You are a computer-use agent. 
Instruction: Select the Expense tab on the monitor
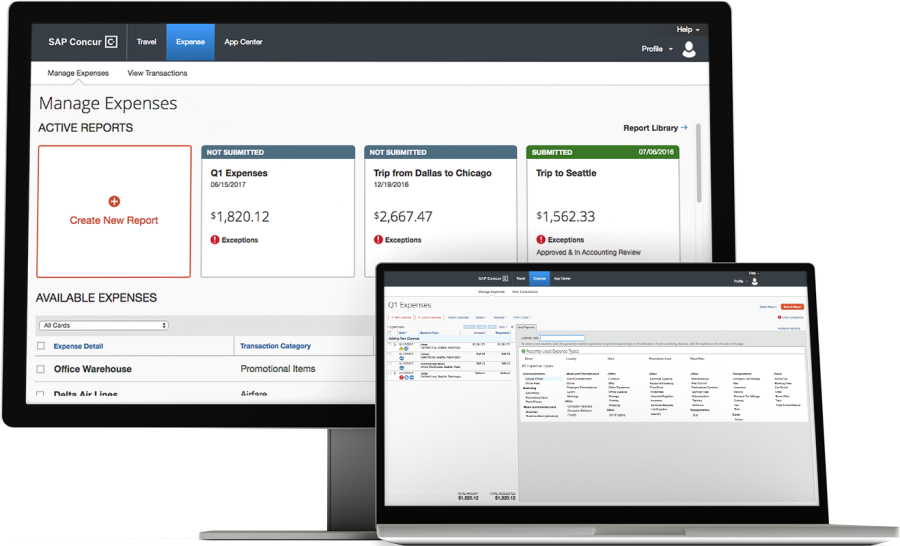tap(191, 42)
